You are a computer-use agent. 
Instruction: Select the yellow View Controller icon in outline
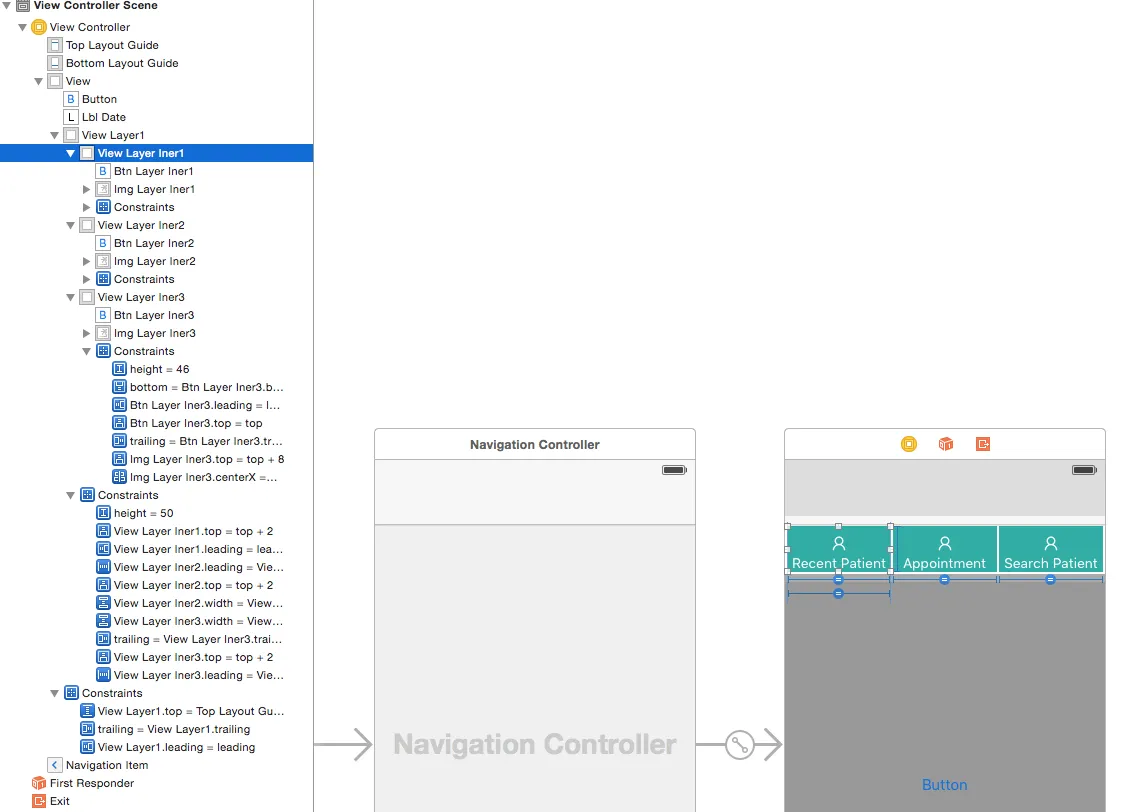(x=39, y=28)
